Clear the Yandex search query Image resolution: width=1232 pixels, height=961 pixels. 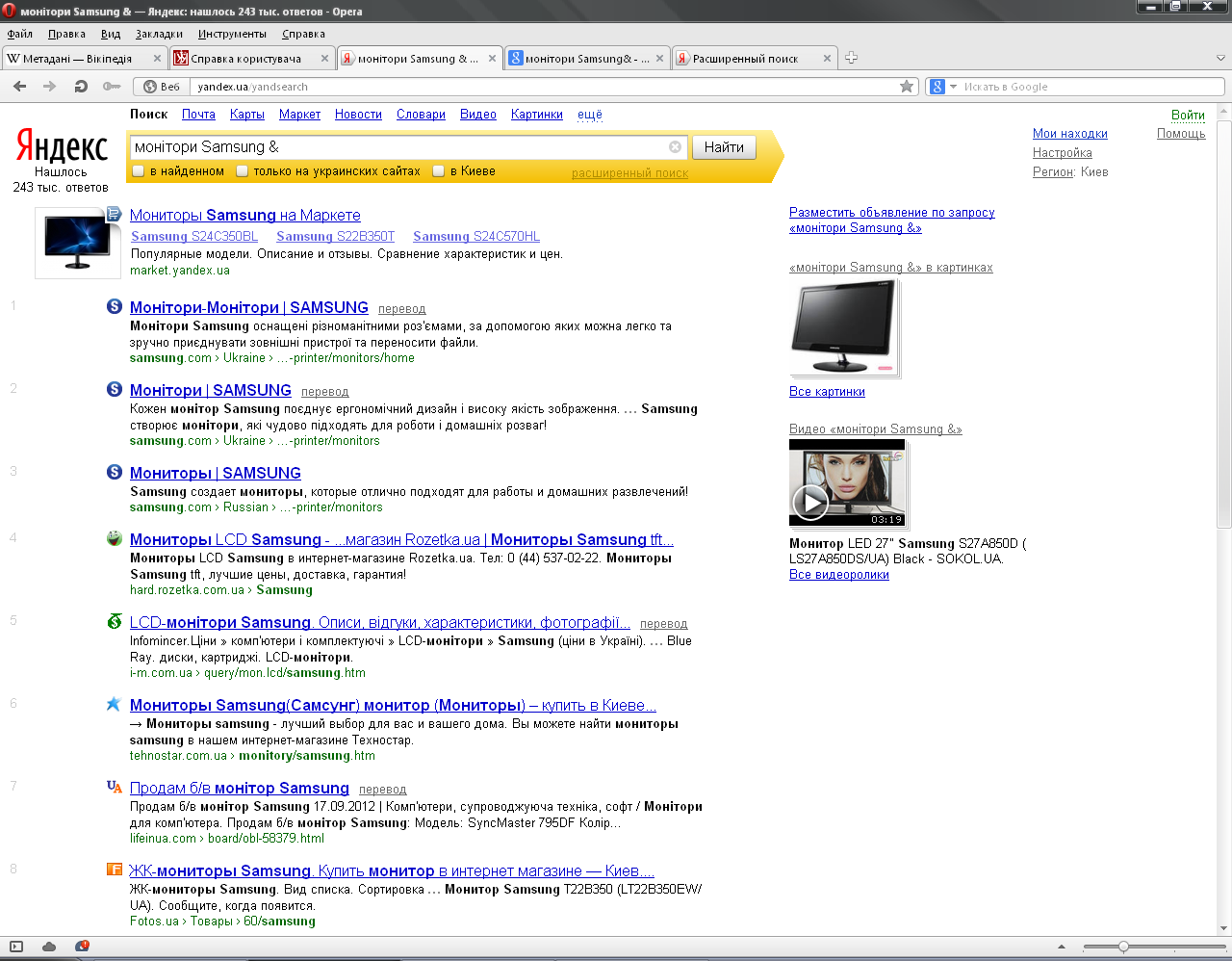pos(675,147)
